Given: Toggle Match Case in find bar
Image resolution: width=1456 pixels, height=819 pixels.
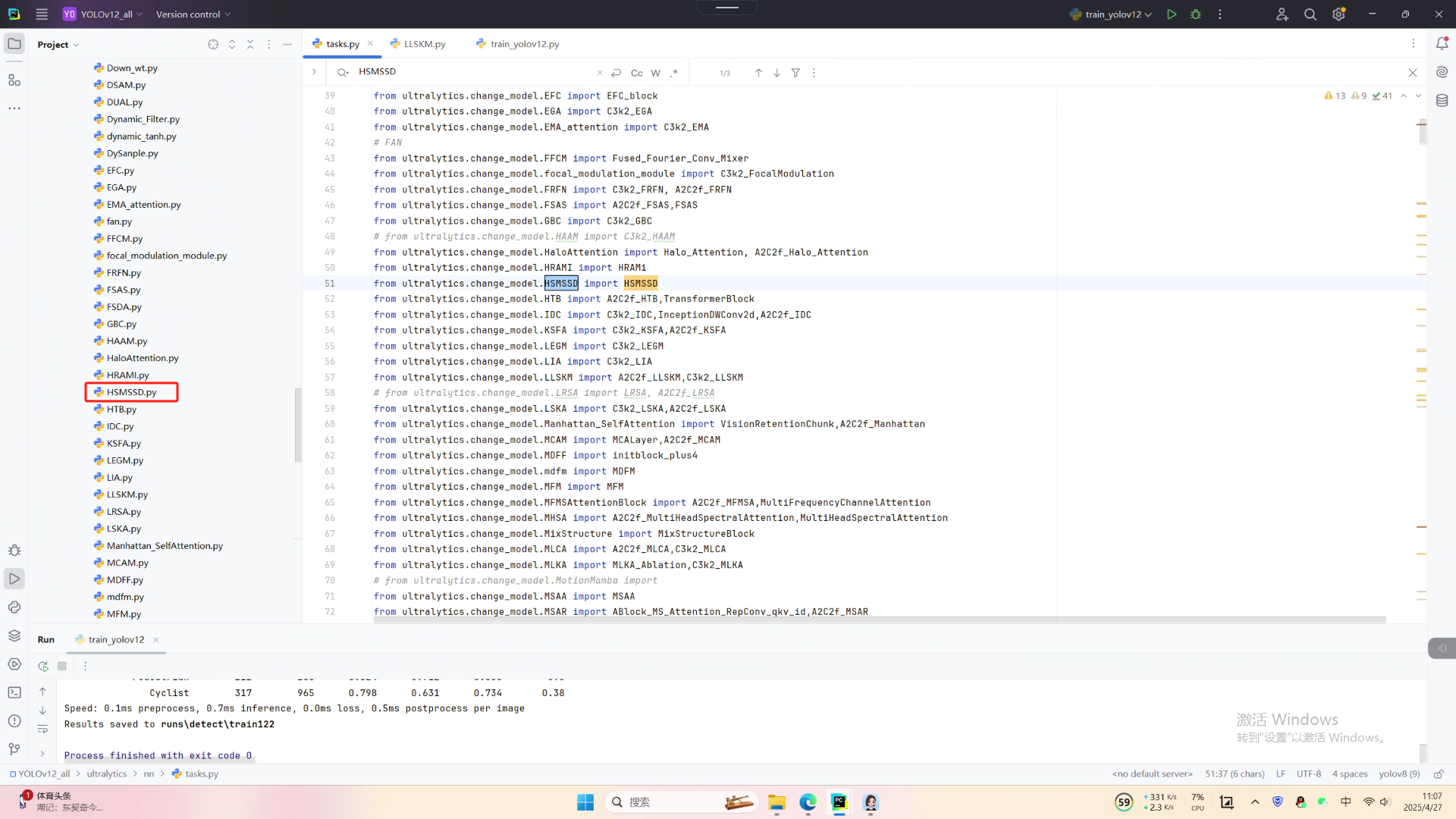Looking at the screenshot, I should click(636, 73).
